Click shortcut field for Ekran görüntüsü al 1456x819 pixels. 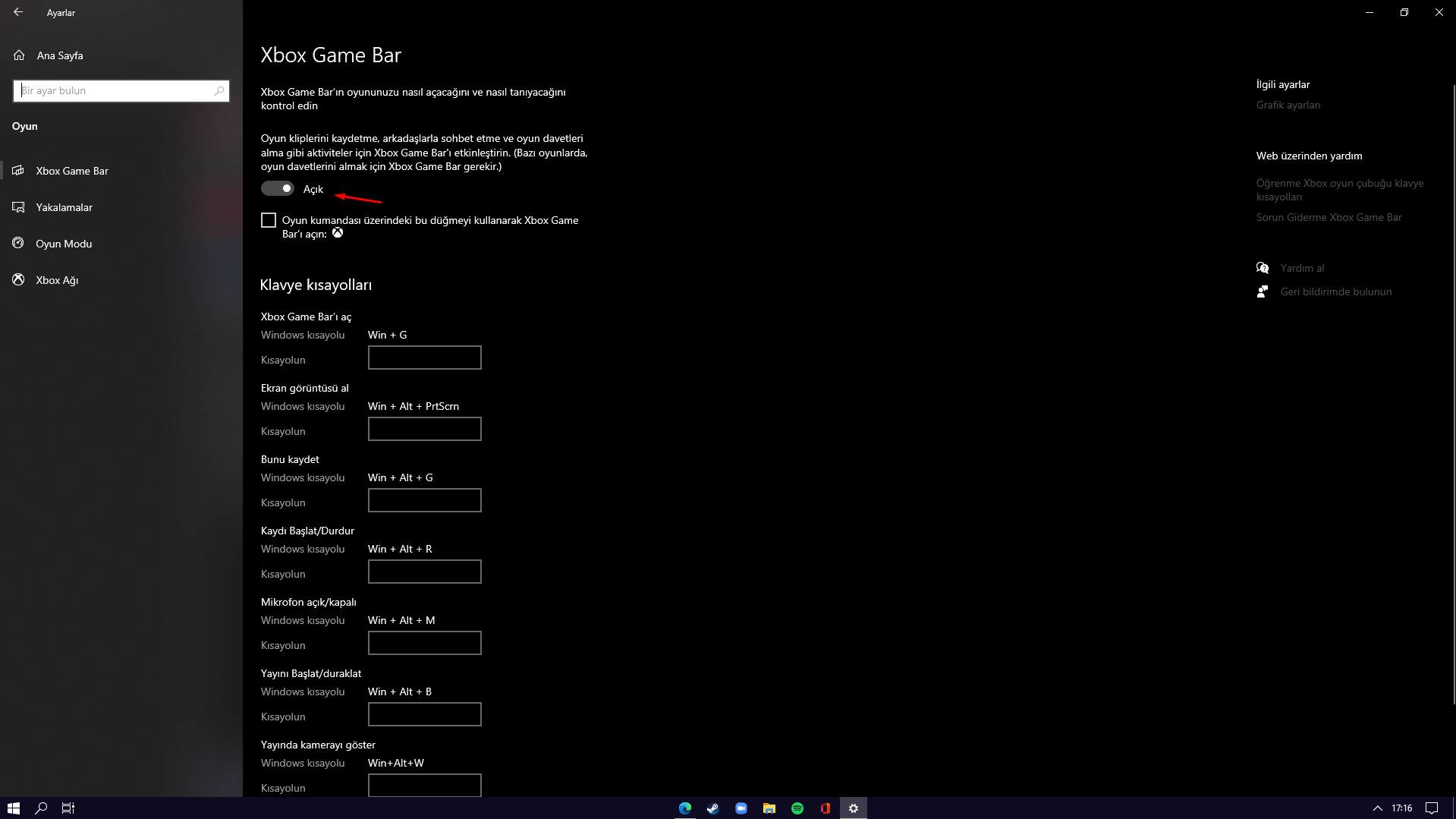425,429
